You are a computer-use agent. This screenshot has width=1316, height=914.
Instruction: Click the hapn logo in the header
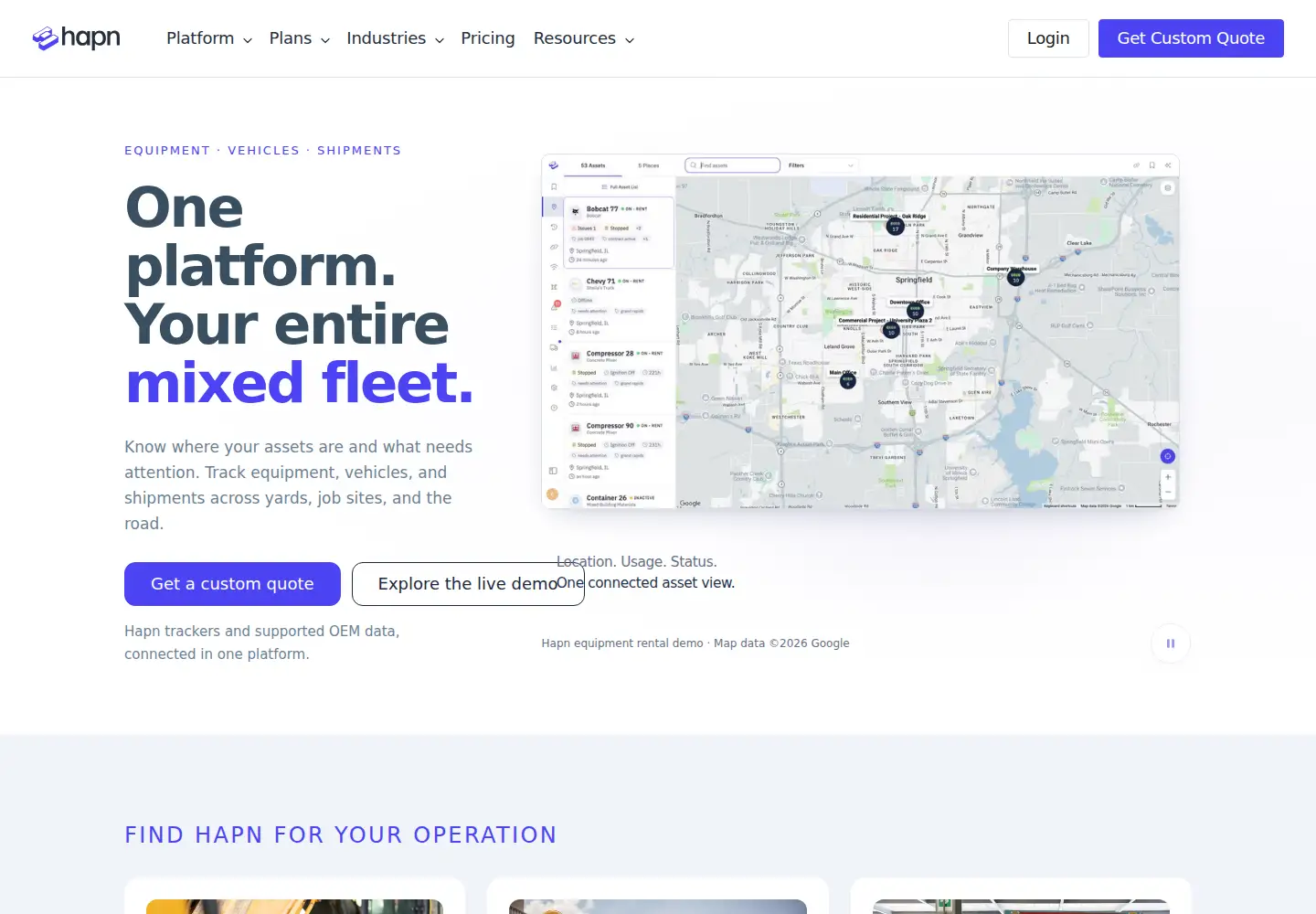[77, 38]
